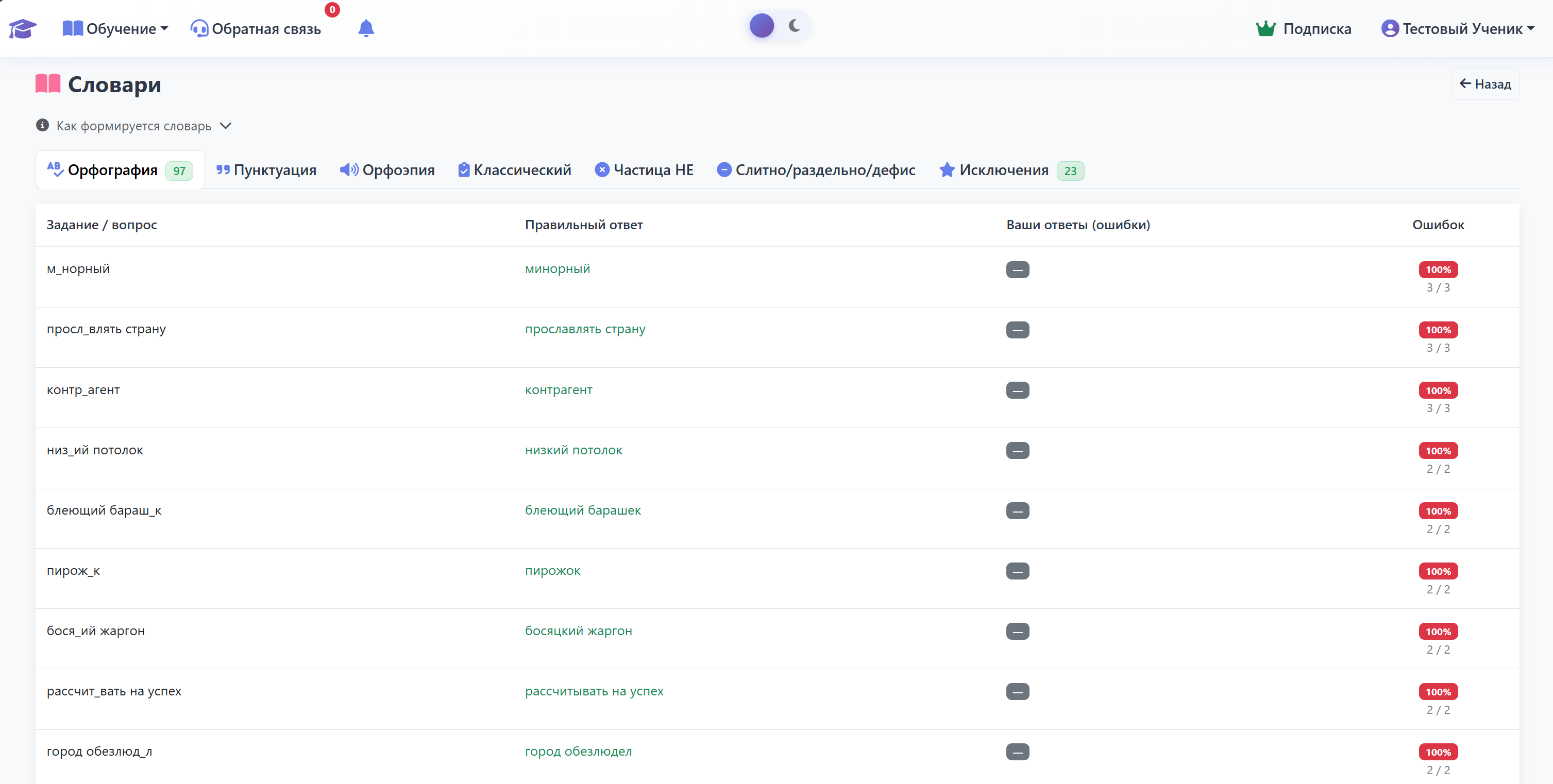Toggle the dark mode theme switch
Viewport: 1553px width, 784px height.
click(x=779, y=26)
